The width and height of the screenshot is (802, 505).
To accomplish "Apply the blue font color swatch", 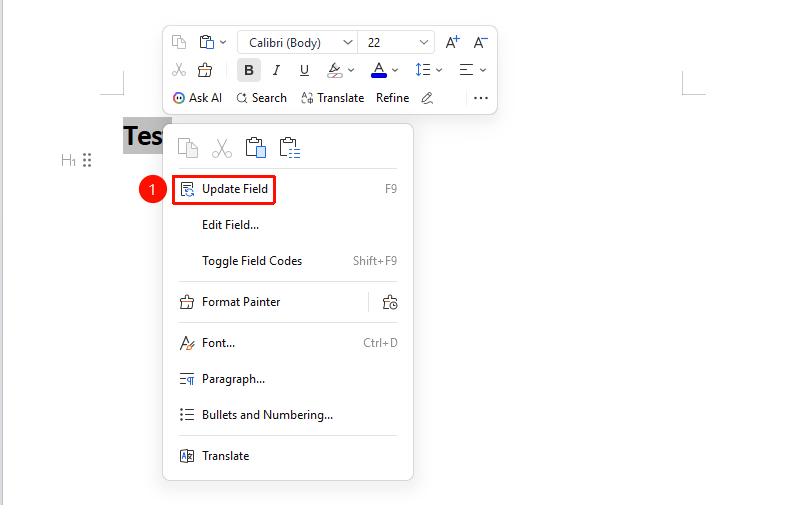I will pyautogui.click(x=378, y=70).
